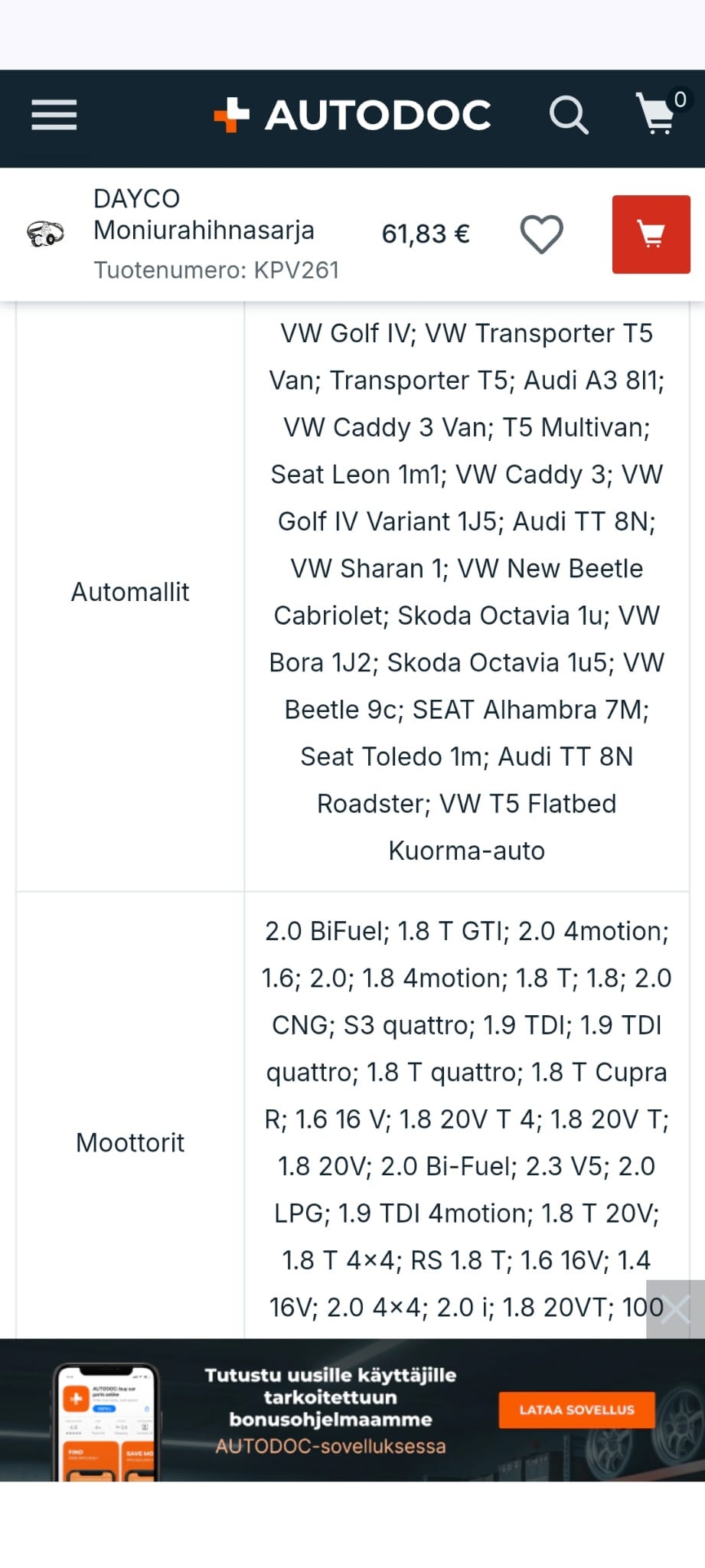Click the orange plus logo icon
The width and height of the screenshot is (705, 1568).
pos(231,116)
